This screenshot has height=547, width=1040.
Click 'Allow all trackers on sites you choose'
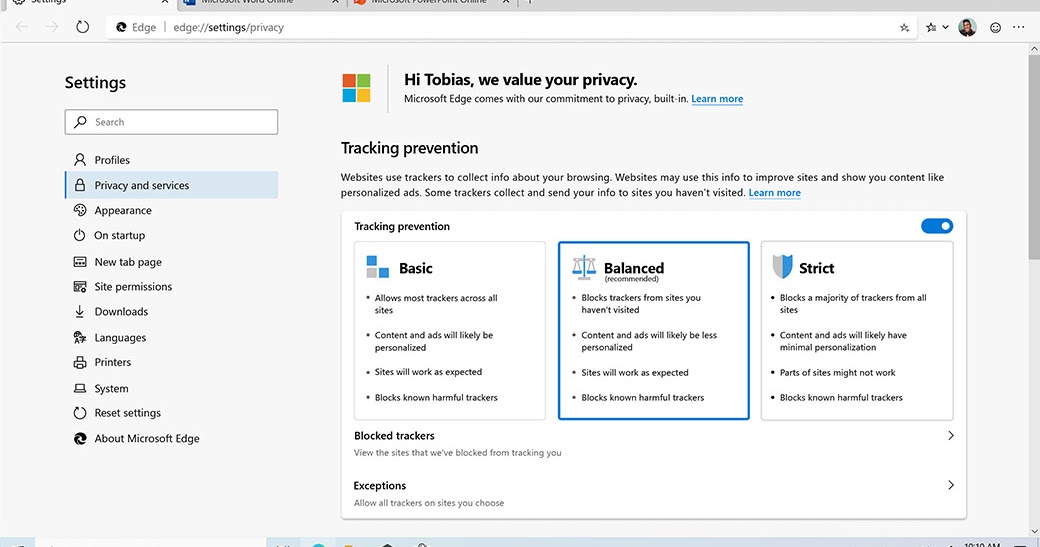pyautogui.click(x=428, y=503)
